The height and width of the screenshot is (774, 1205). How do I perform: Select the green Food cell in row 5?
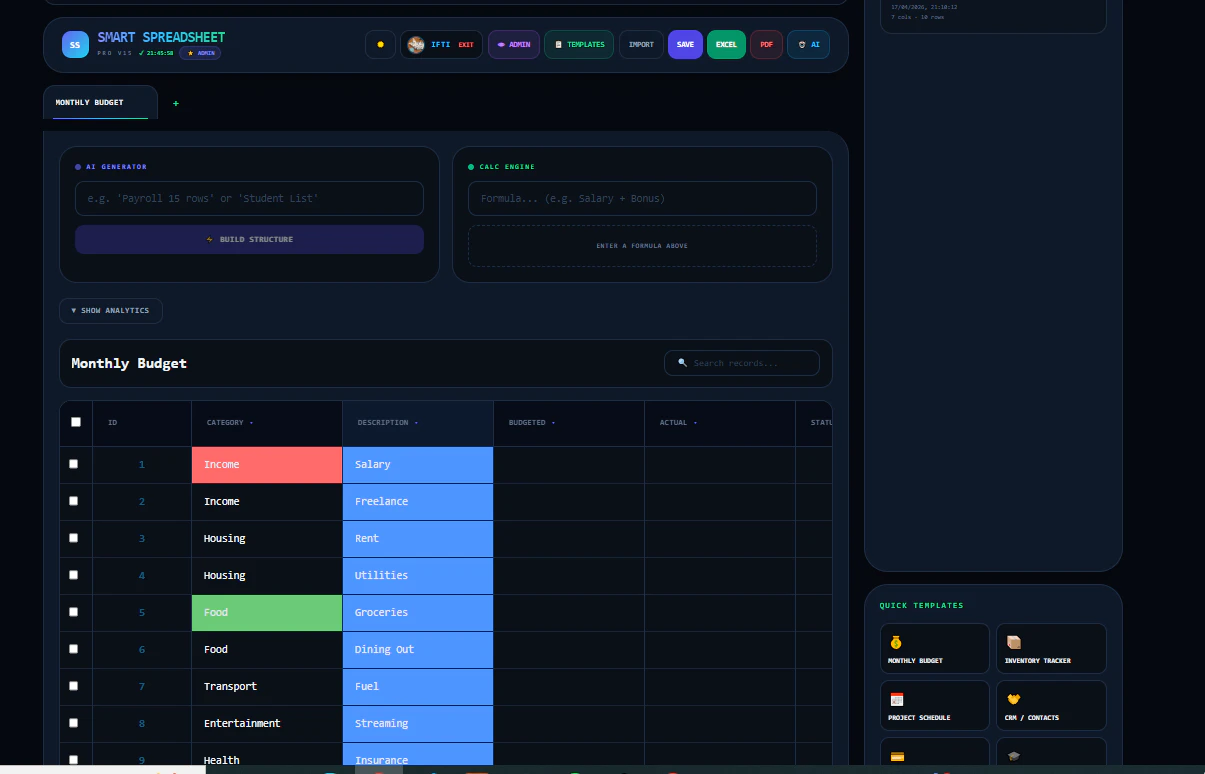pos(267,613)
